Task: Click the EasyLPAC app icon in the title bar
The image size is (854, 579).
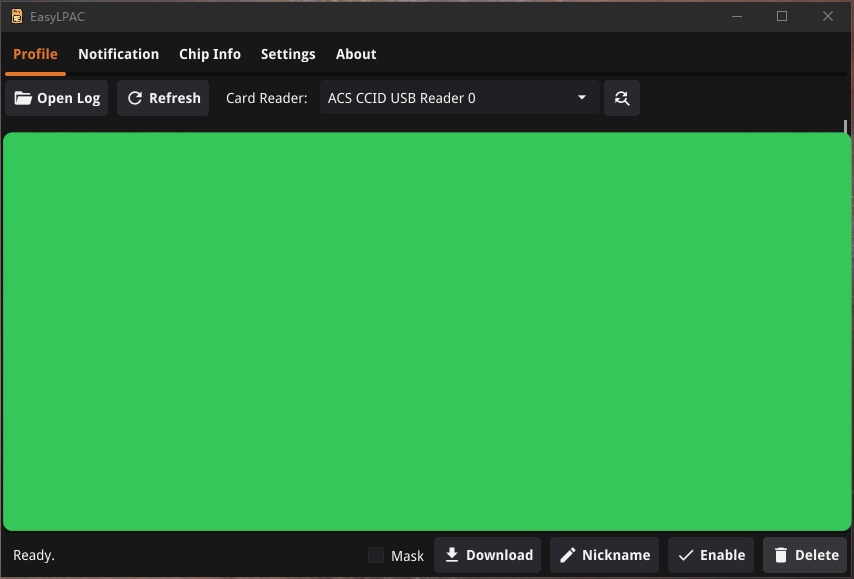Action: coord(16,16)
